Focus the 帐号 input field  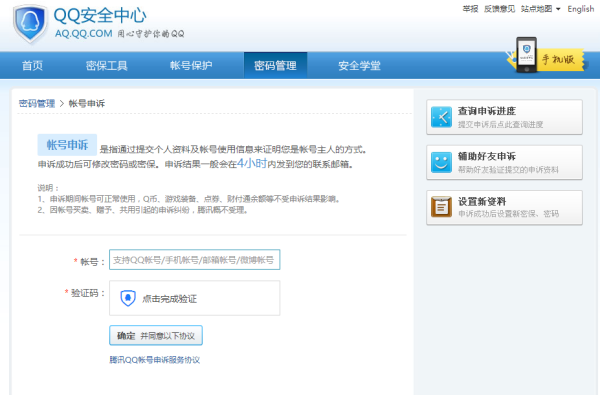coord(194,260)
